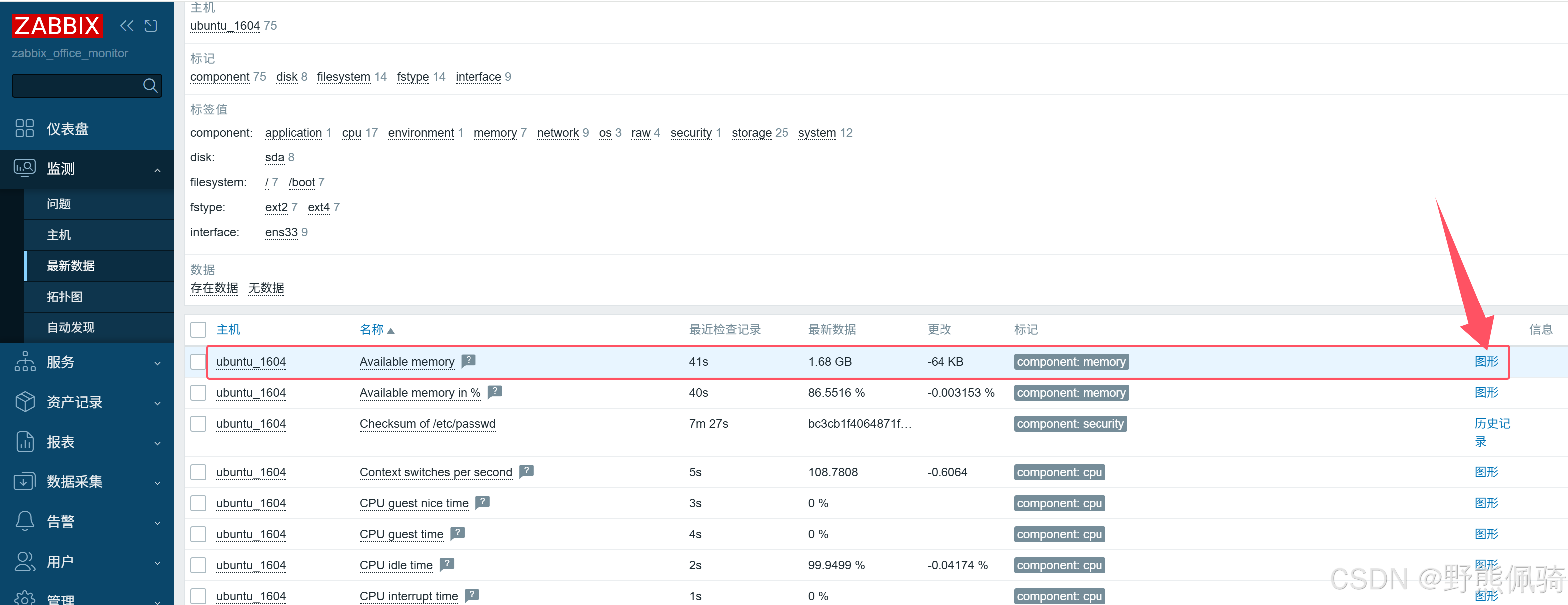This screenshot has height=605, width=1568.
Task: Tick the select-all checkbox in table header
Action: [x=198, y=330]
